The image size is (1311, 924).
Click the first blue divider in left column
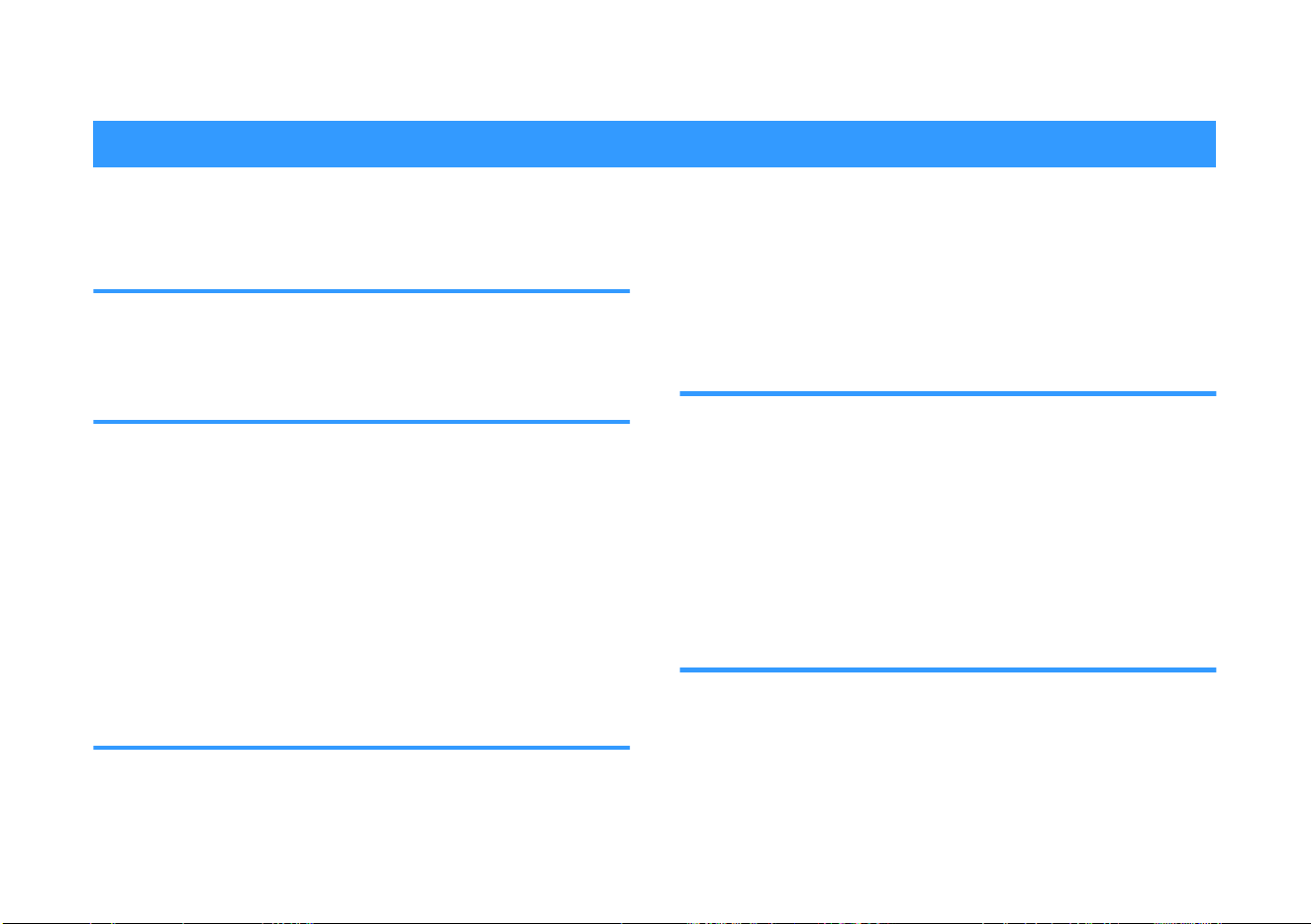click(361, 291)
